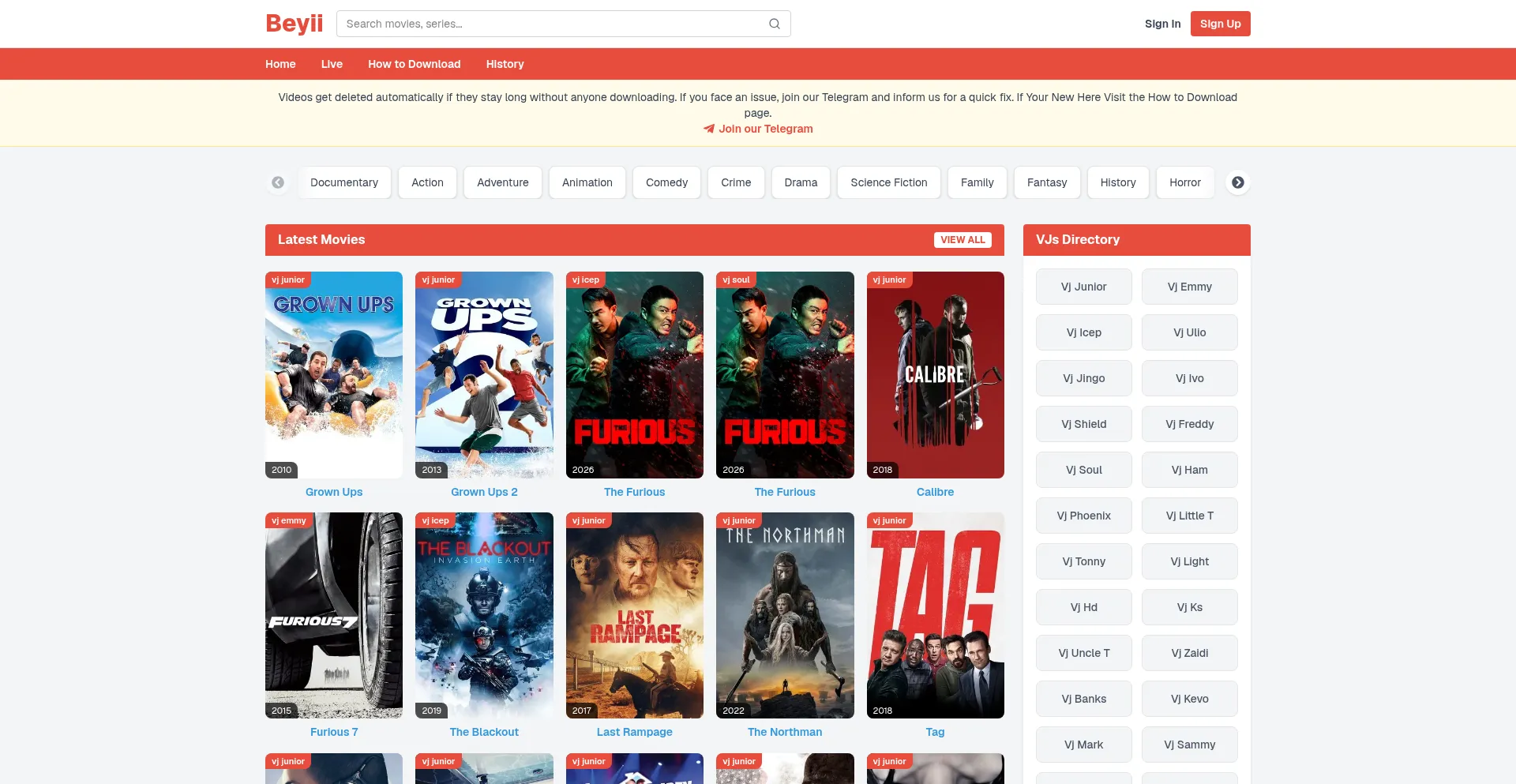Open Vj Phoenix in VJs Directory

pos(1084,516)
